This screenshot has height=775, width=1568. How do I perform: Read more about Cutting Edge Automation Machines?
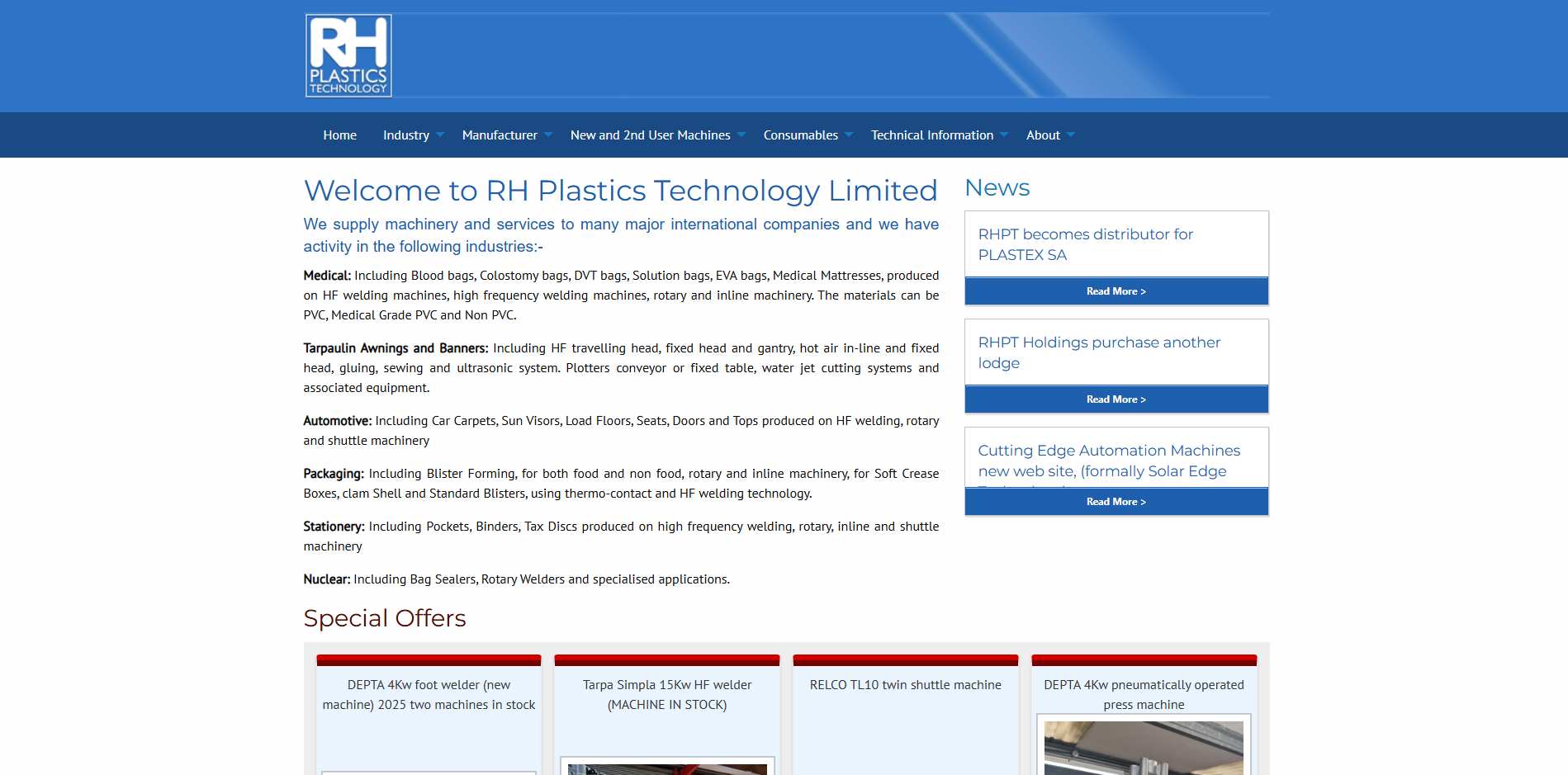(1116, 502)
